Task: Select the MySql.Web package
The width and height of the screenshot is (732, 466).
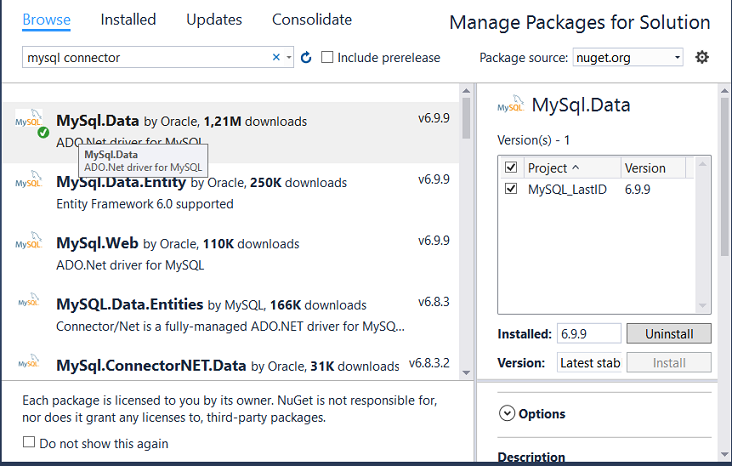Action: click(231, 254)
